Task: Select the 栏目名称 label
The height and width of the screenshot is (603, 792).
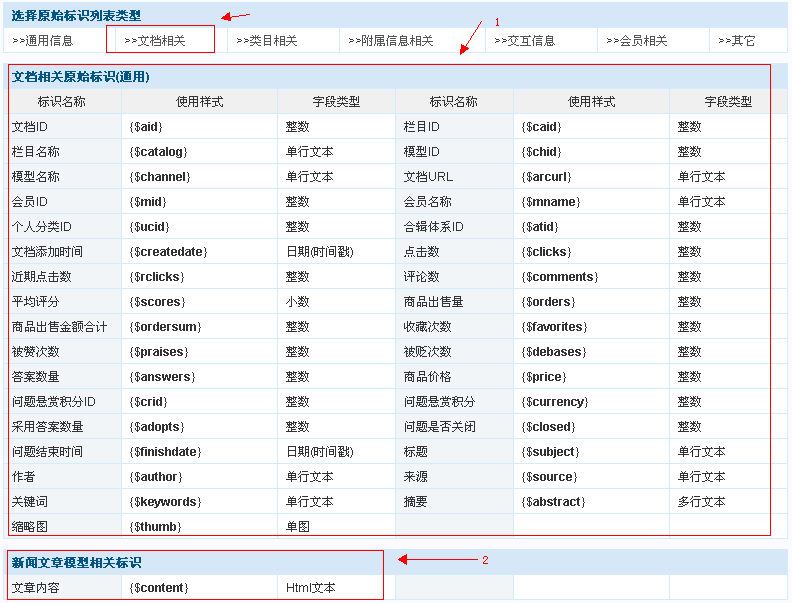Action: 35,152
